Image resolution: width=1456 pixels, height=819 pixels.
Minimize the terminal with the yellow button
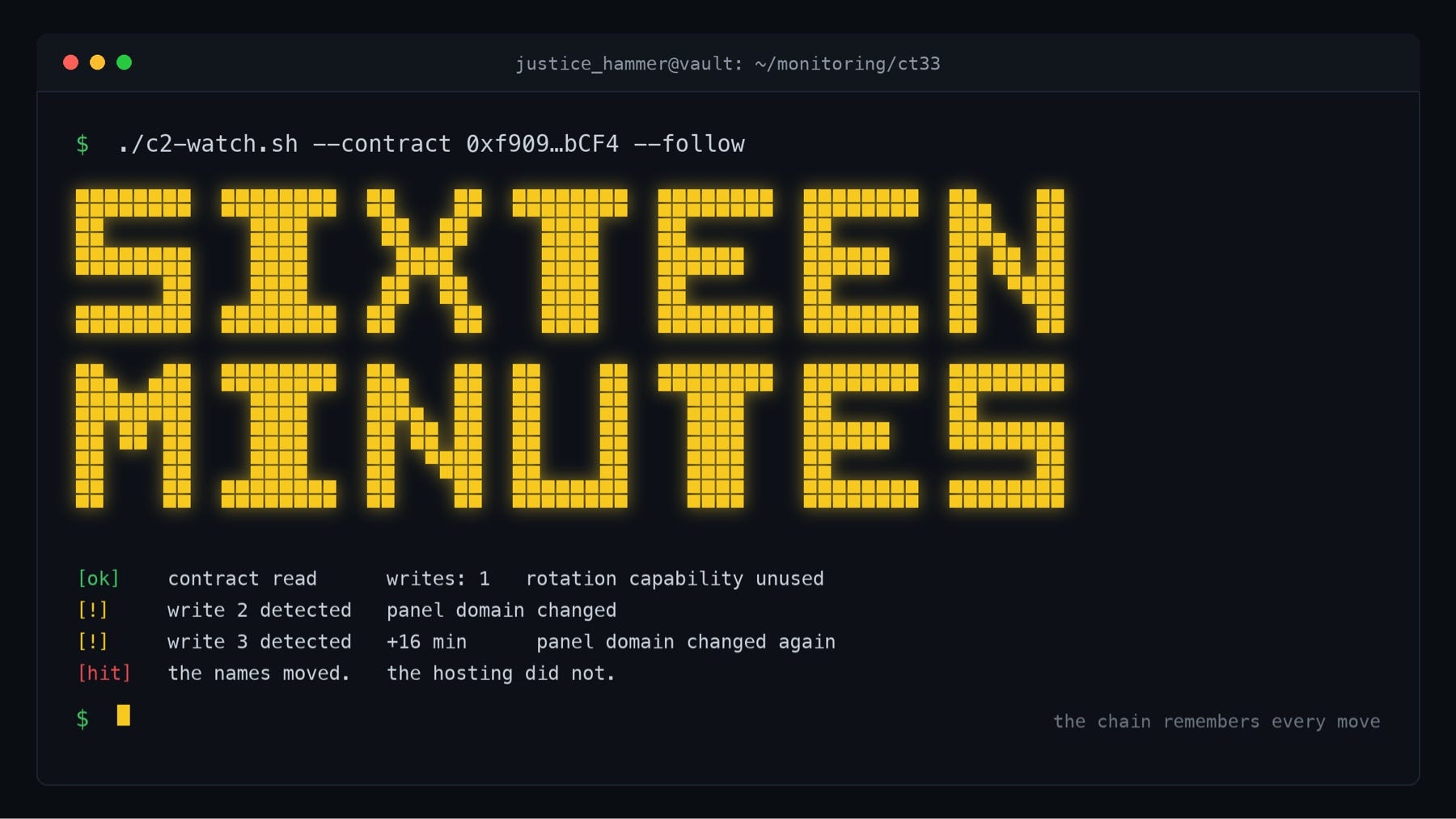point(97,62)
